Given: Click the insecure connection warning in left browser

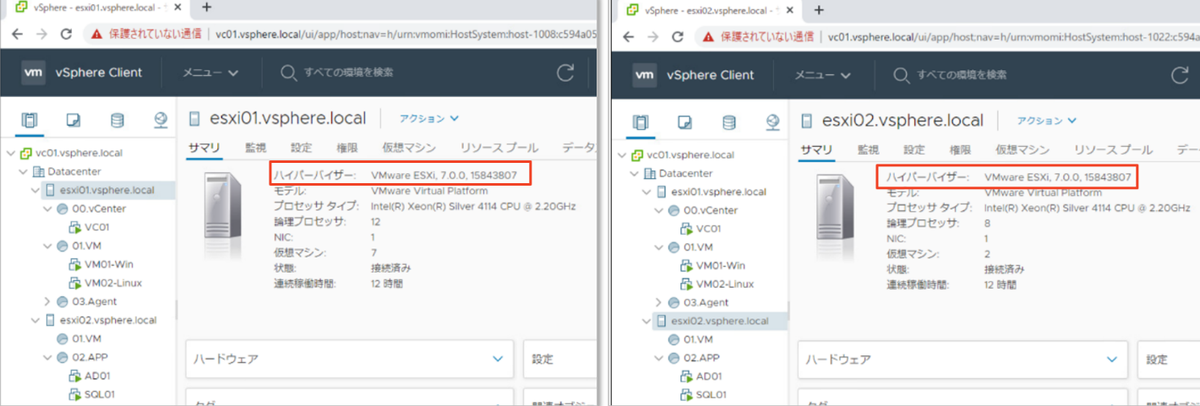Looking at the screenshot, I should 147,32.
